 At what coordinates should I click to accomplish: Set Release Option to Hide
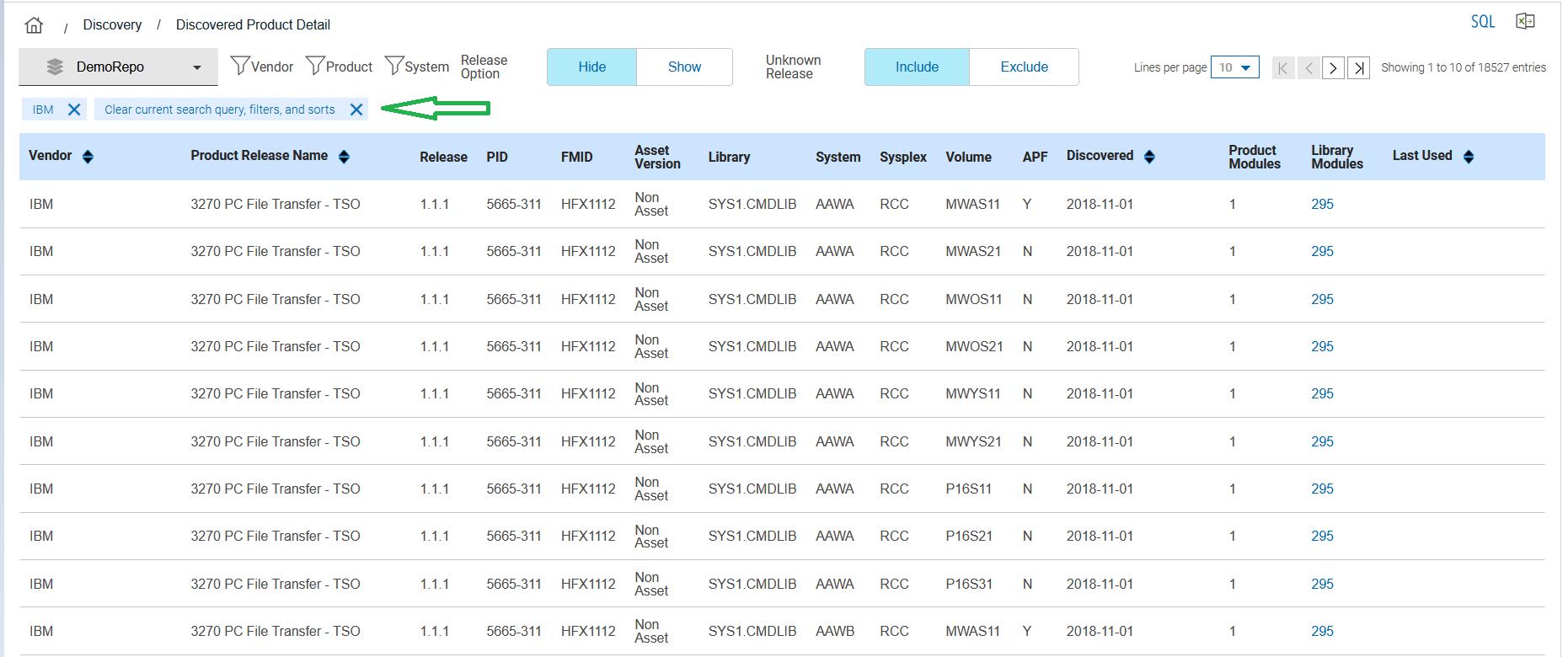coord(591,67)
